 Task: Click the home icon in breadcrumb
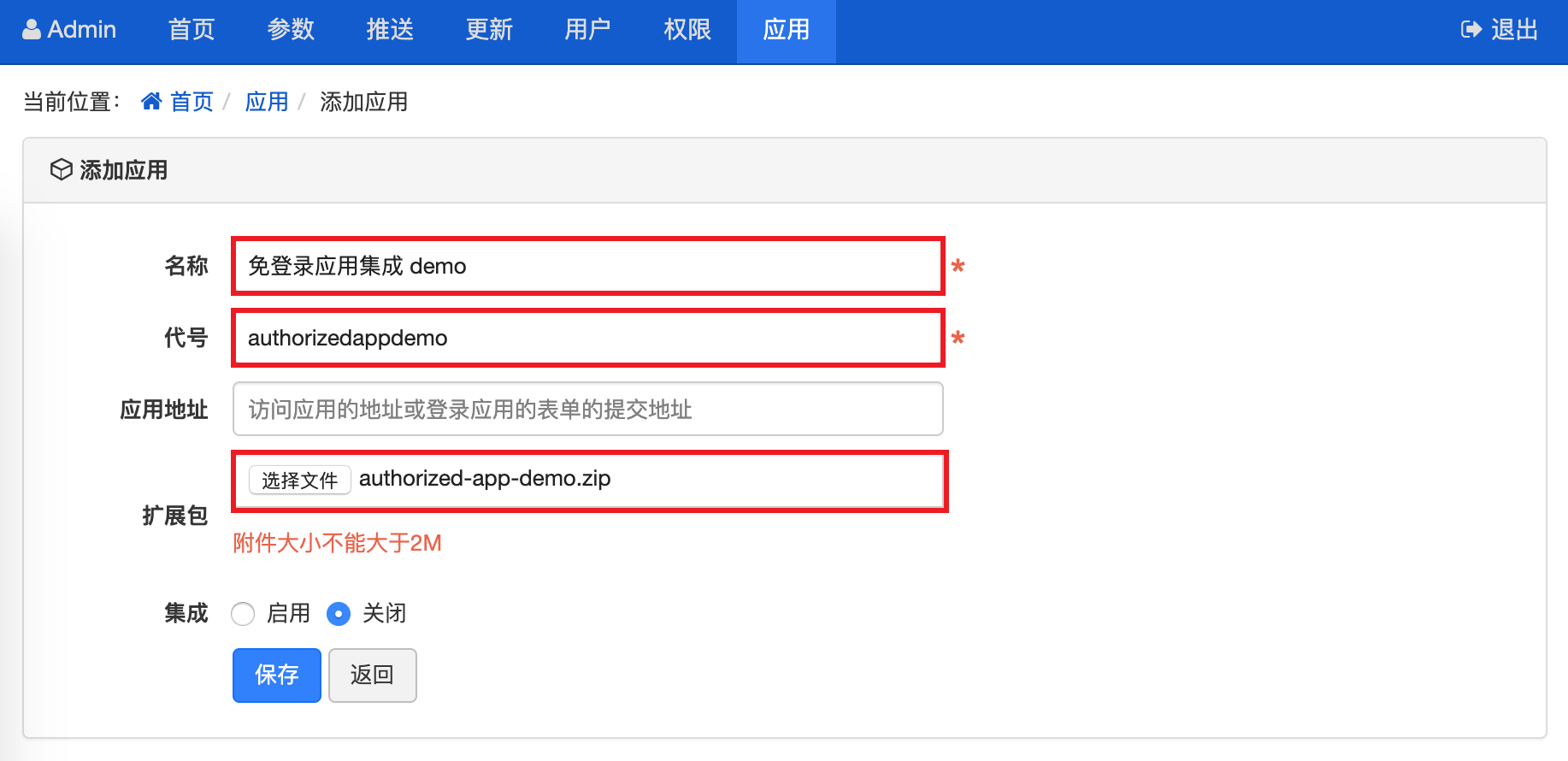pos(151,102)
